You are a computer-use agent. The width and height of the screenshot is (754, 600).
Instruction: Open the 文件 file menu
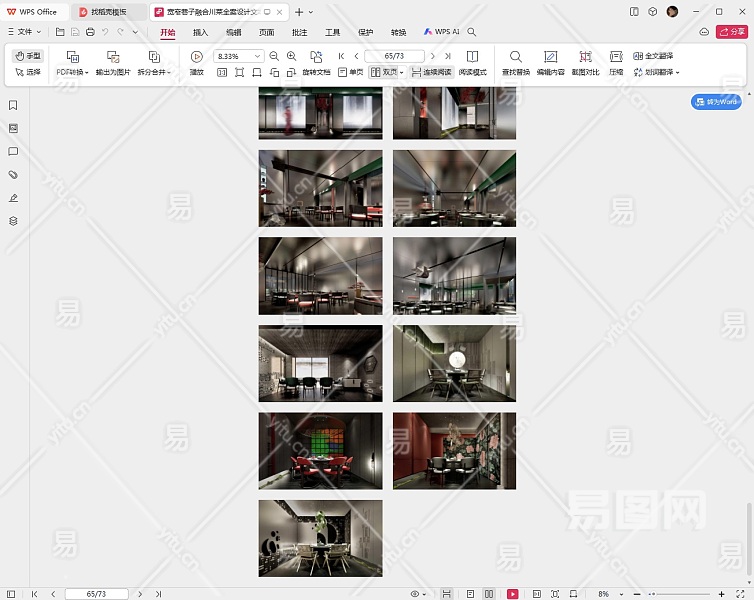pyautogui.click(x=25, y=32)
